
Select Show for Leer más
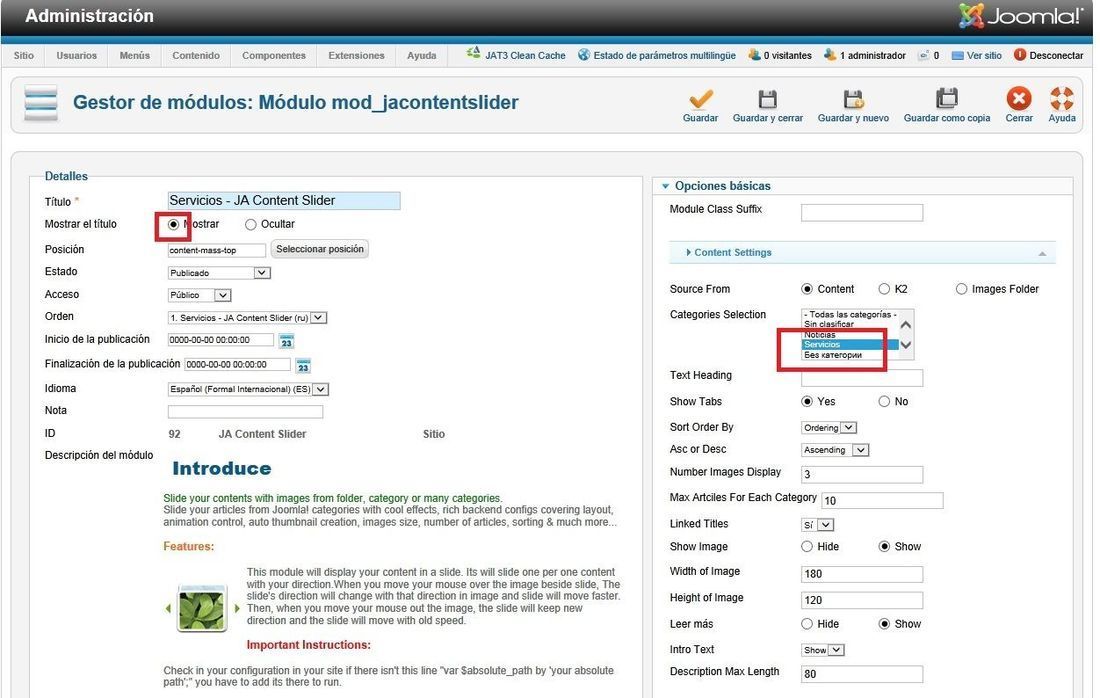[x=884, y=624]
